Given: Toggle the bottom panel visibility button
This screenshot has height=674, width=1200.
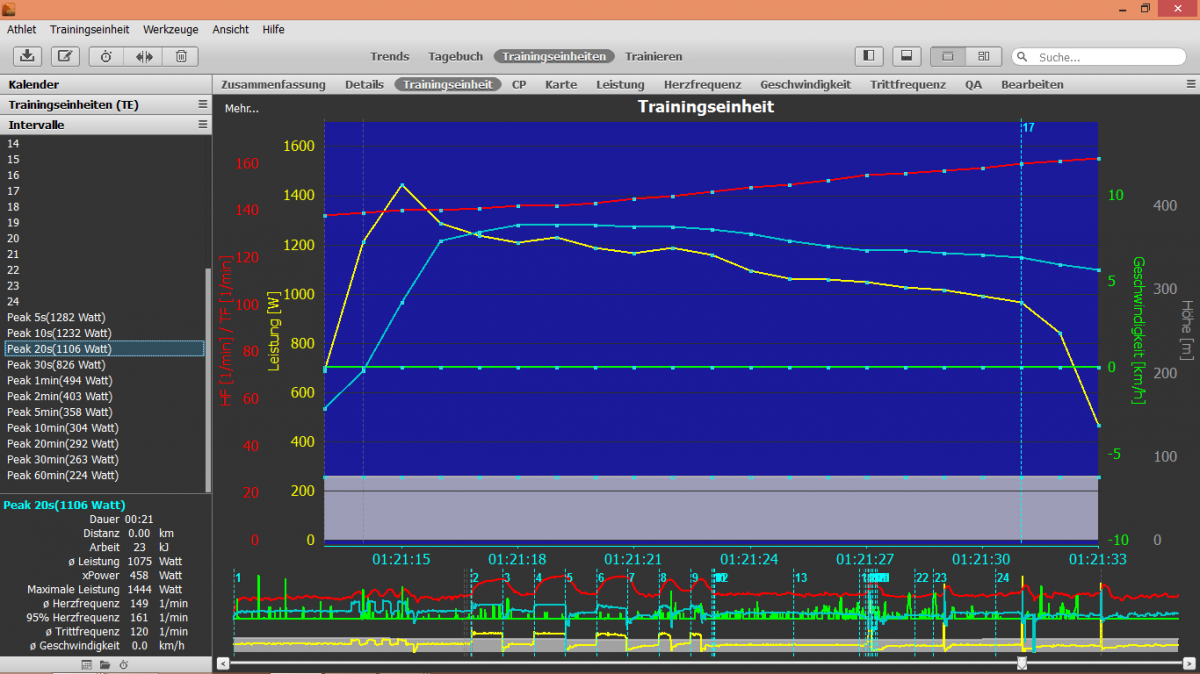Looking at the screenshot, I should [906, 57].
